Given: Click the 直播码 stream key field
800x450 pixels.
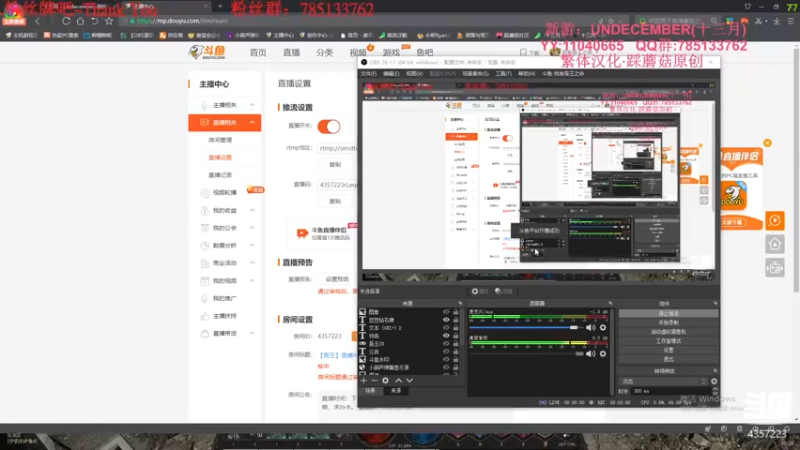Looking at the screenshot, I should pos(337,185).
